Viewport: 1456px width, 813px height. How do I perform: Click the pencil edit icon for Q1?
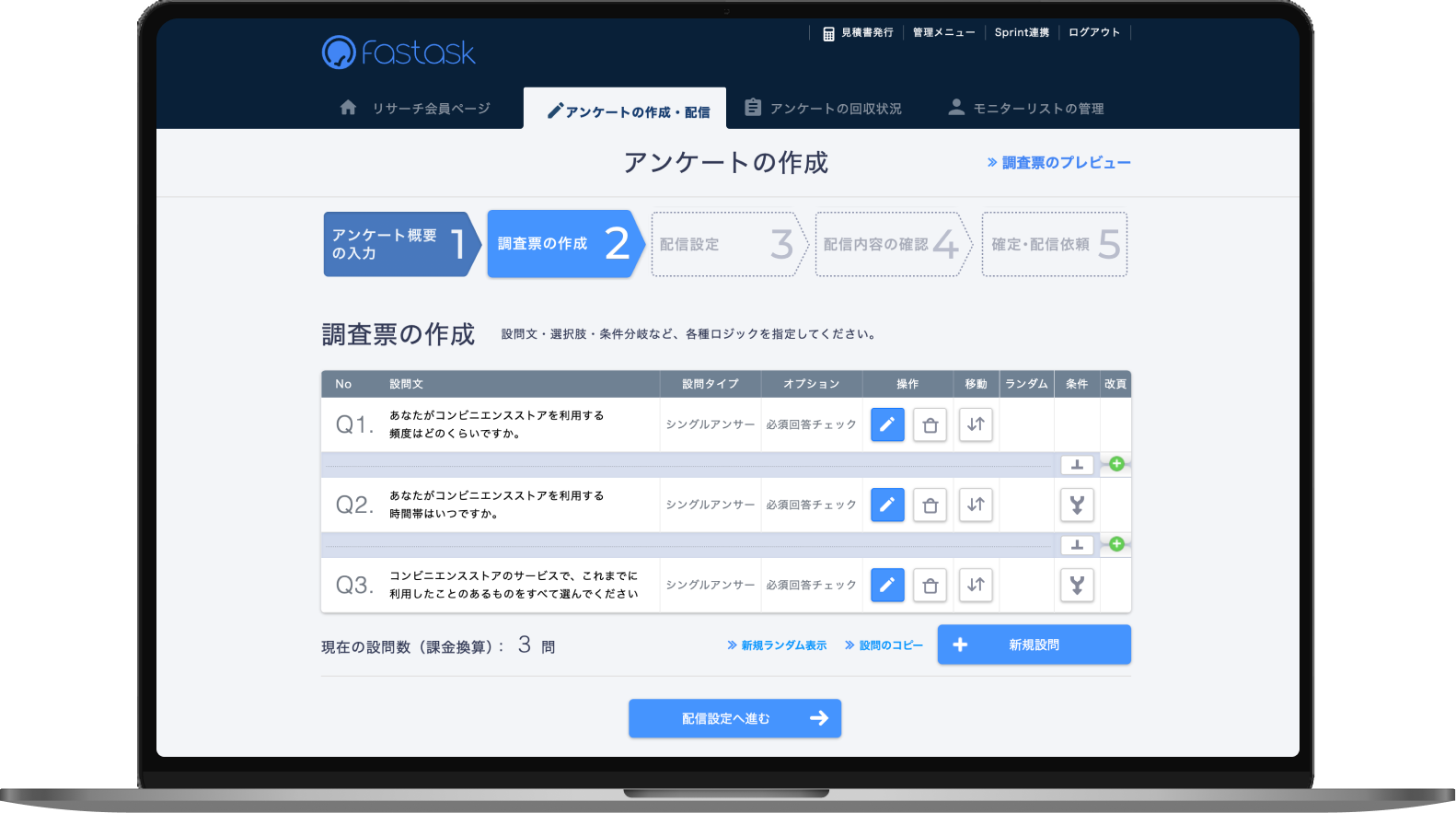tap(887, 424)
